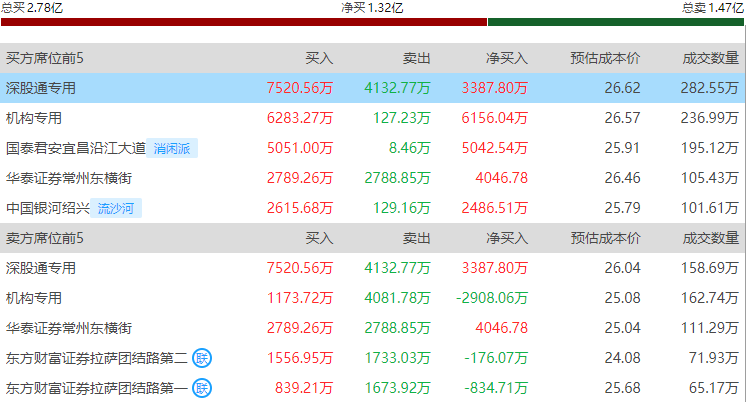Click 深股通专用 in the seller table

(x=41, y=268)
